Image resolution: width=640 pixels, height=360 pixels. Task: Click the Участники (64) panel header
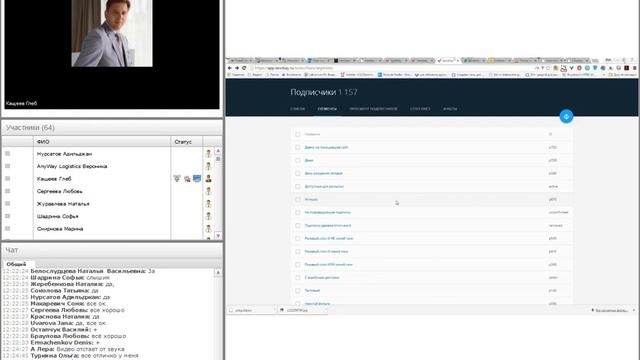(112, 128)
